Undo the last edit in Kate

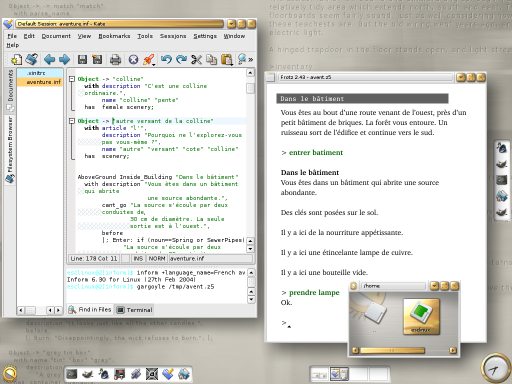[x=166, y=60]
